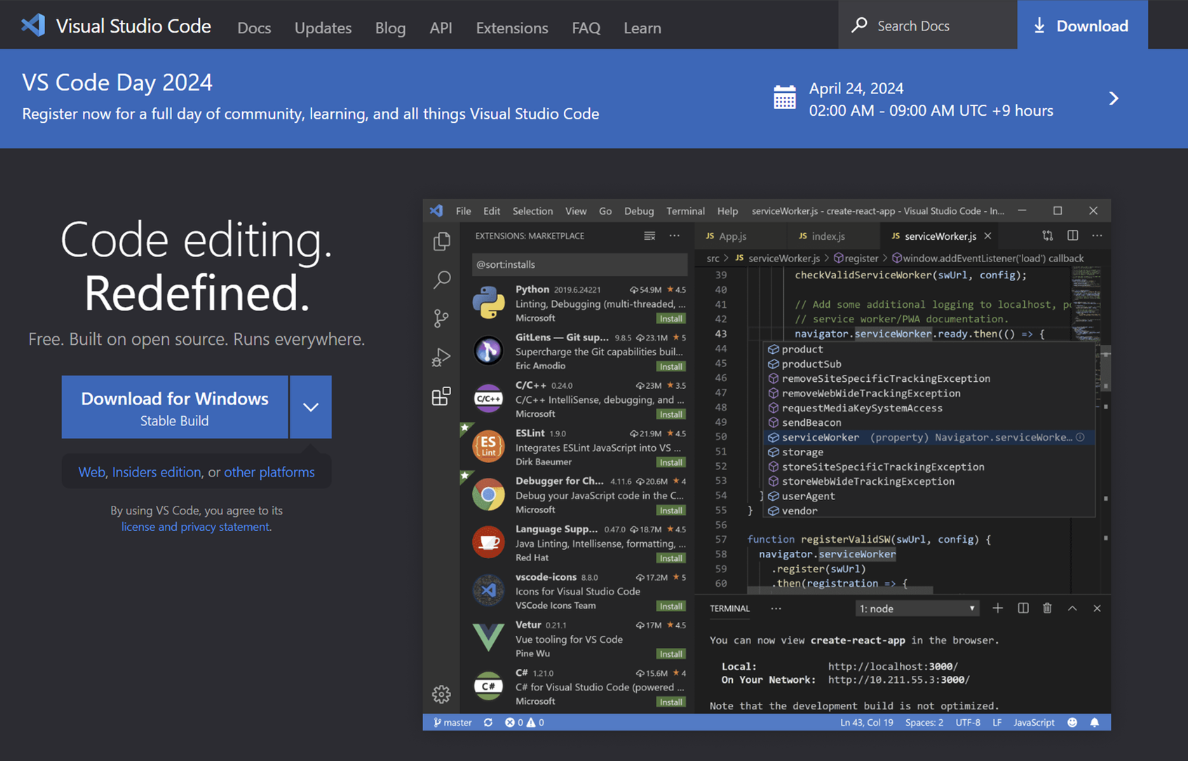Open Extensions icon in activity bar
This screenshot has width=1188, height=761.
pos(441,396)
